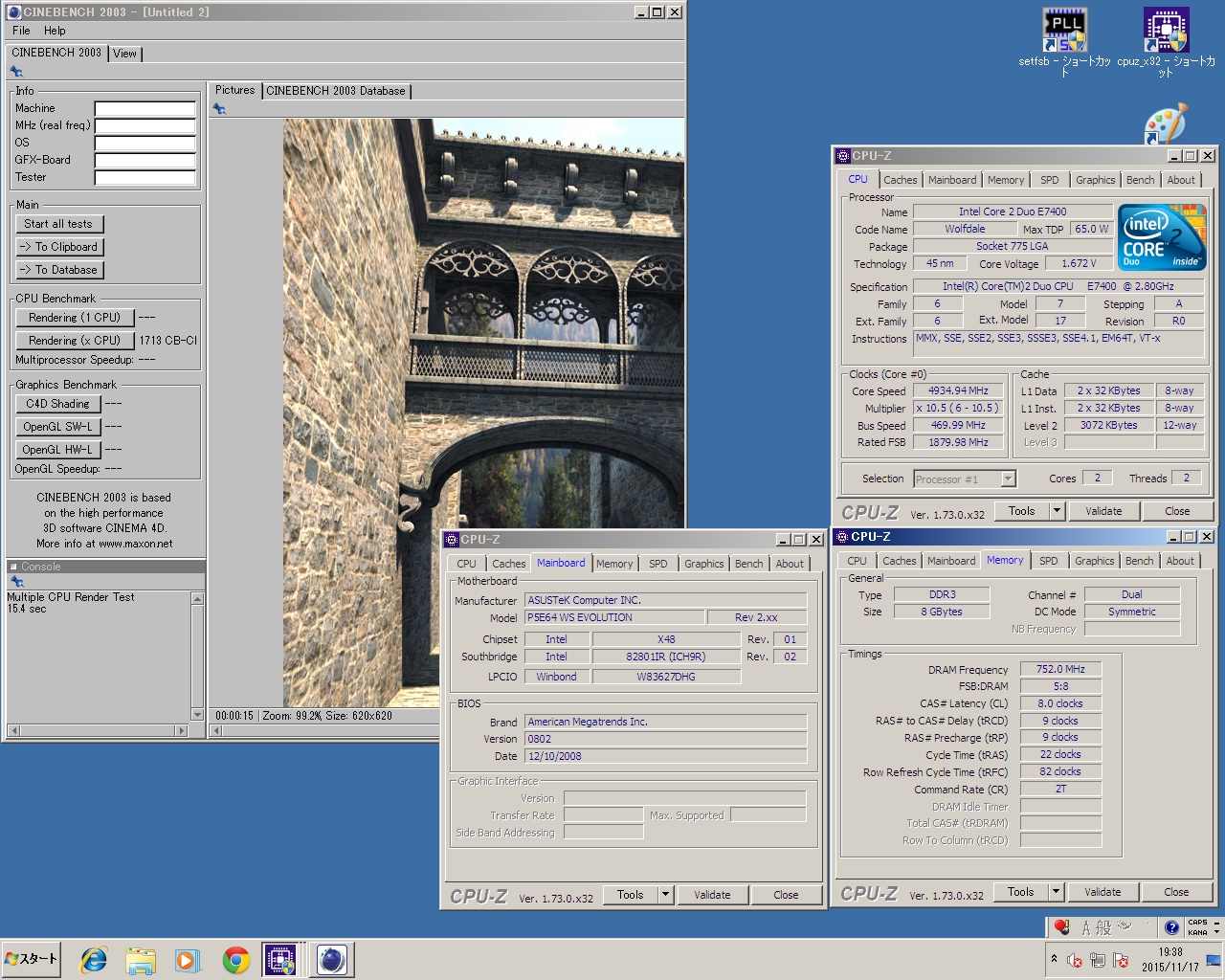Open the Tools dropdown arrow in Mainboard window
Screen dimensions: 1225x980
(x=665, y=895)
